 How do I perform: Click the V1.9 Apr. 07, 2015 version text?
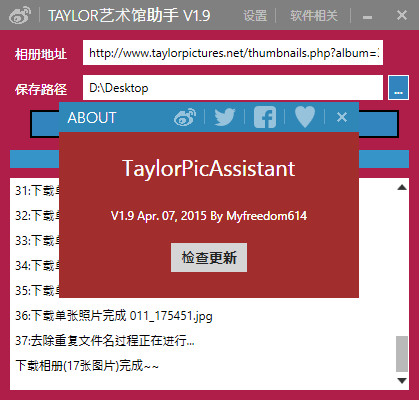click(x=209, y=216)
